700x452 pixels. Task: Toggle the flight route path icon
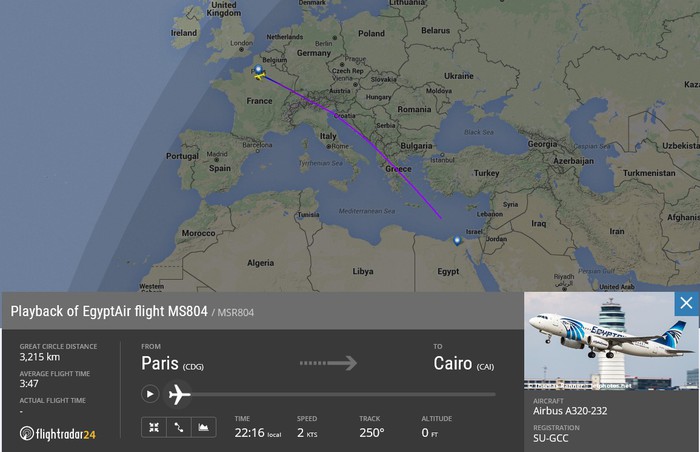(x=179, y=427)
